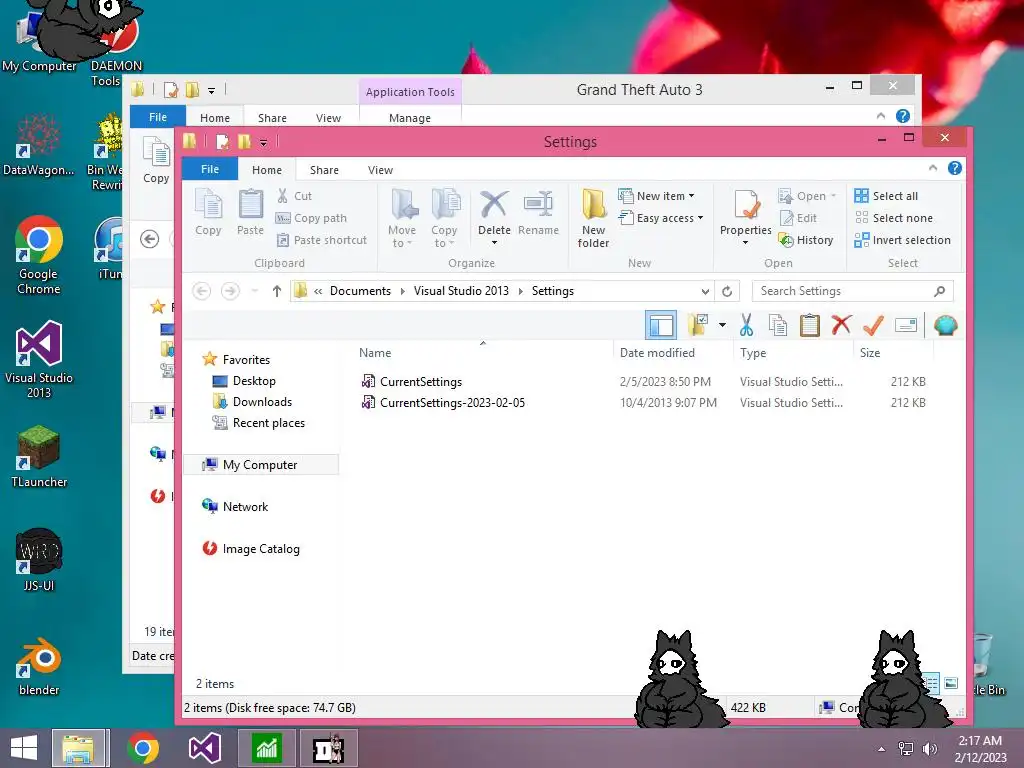Click Visual Studio 2013 breadcrumb in address bar
Screen dimensions: 1024x768
461,291
